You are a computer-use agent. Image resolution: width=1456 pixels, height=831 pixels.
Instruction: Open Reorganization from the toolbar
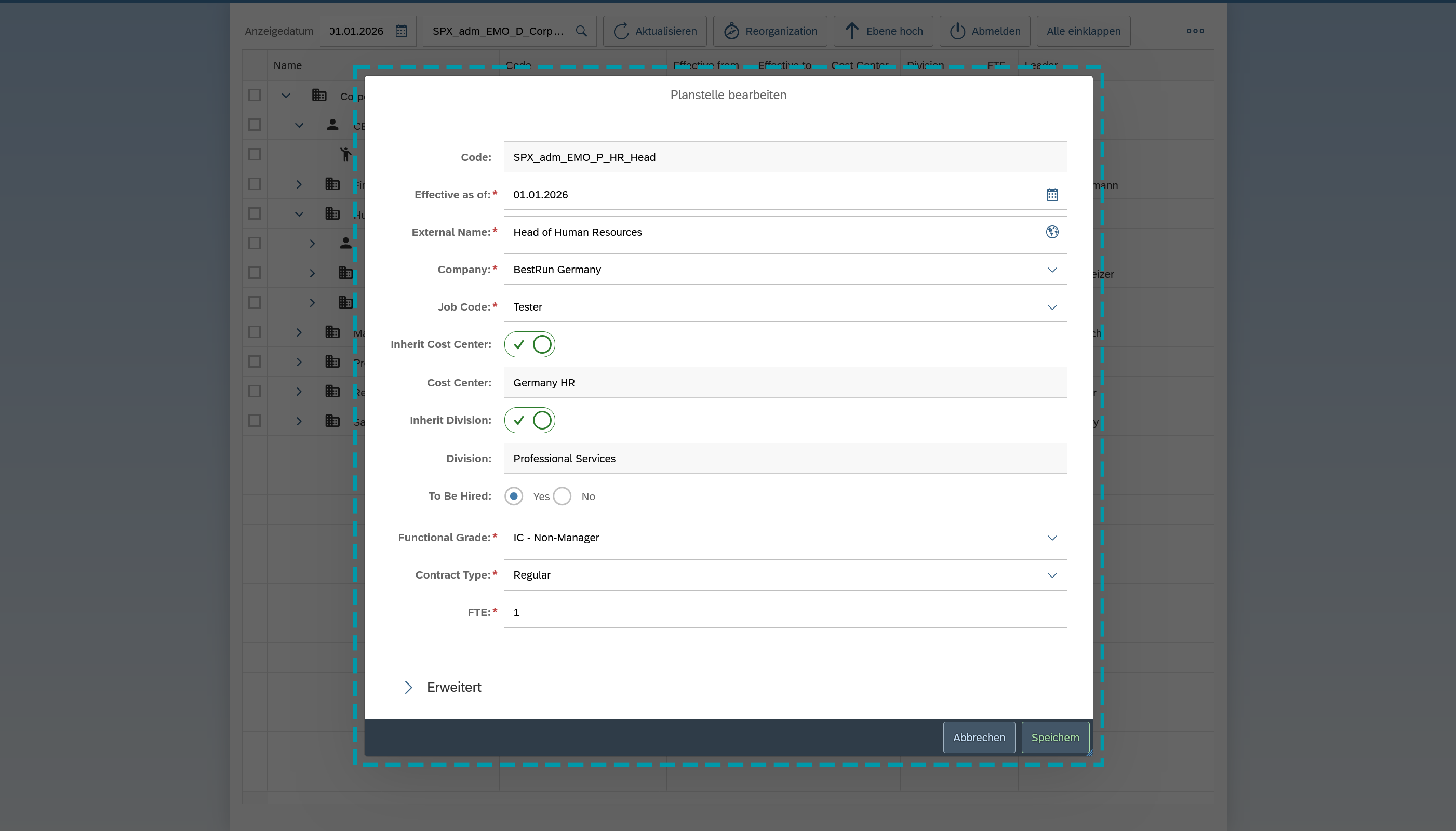(770, 31)
